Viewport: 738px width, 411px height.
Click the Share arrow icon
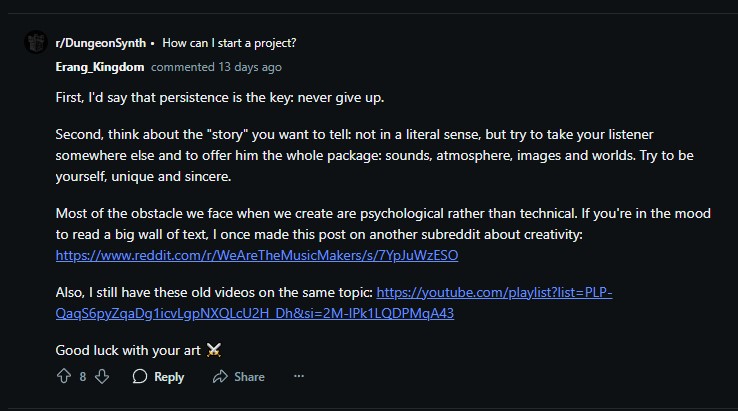[x=220, y=377]
